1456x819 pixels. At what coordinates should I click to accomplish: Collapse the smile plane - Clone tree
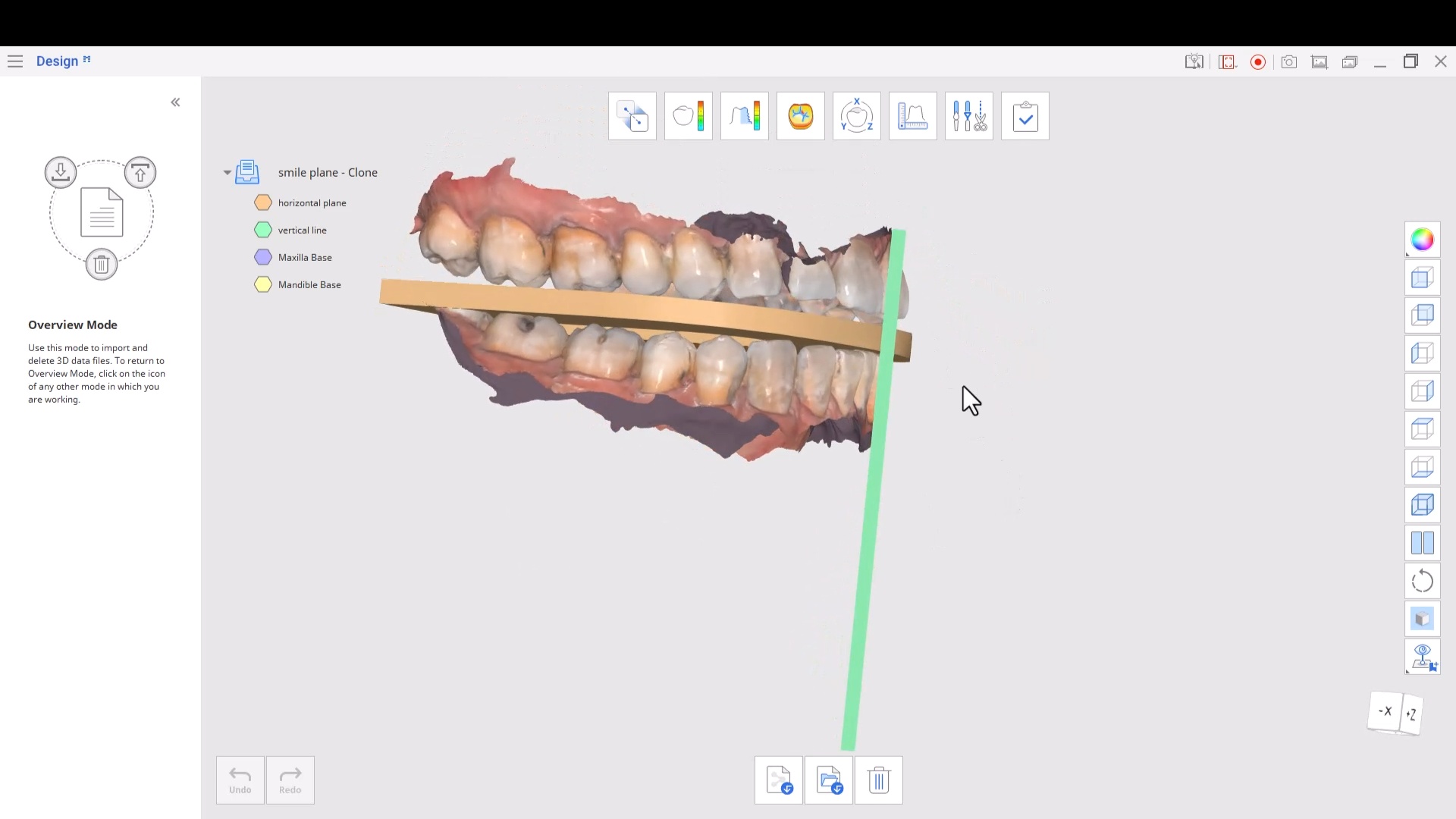(227, 173)
